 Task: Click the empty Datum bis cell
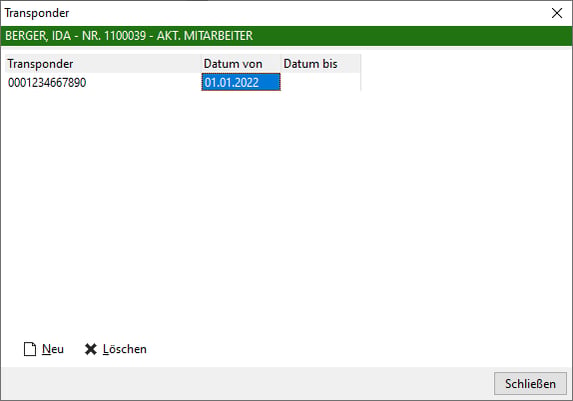click(320, 82)
